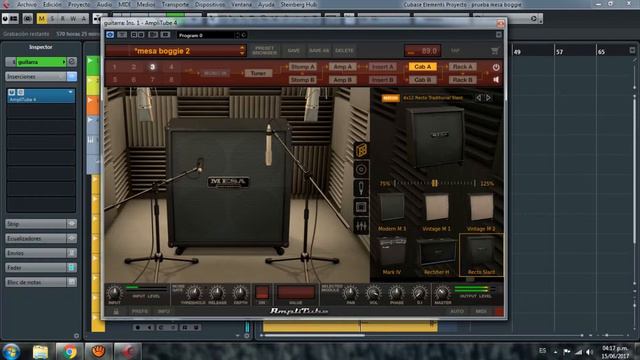
Task: Toggle the noise gate ON switch
Action: (x=262, y=292)
